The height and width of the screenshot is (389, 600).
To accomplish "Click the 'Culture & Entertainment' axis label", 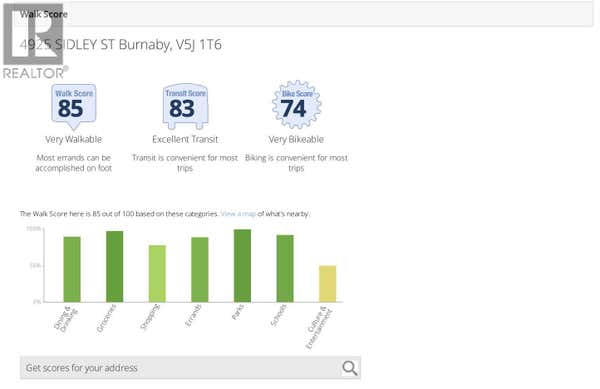I will pos(318,328).
